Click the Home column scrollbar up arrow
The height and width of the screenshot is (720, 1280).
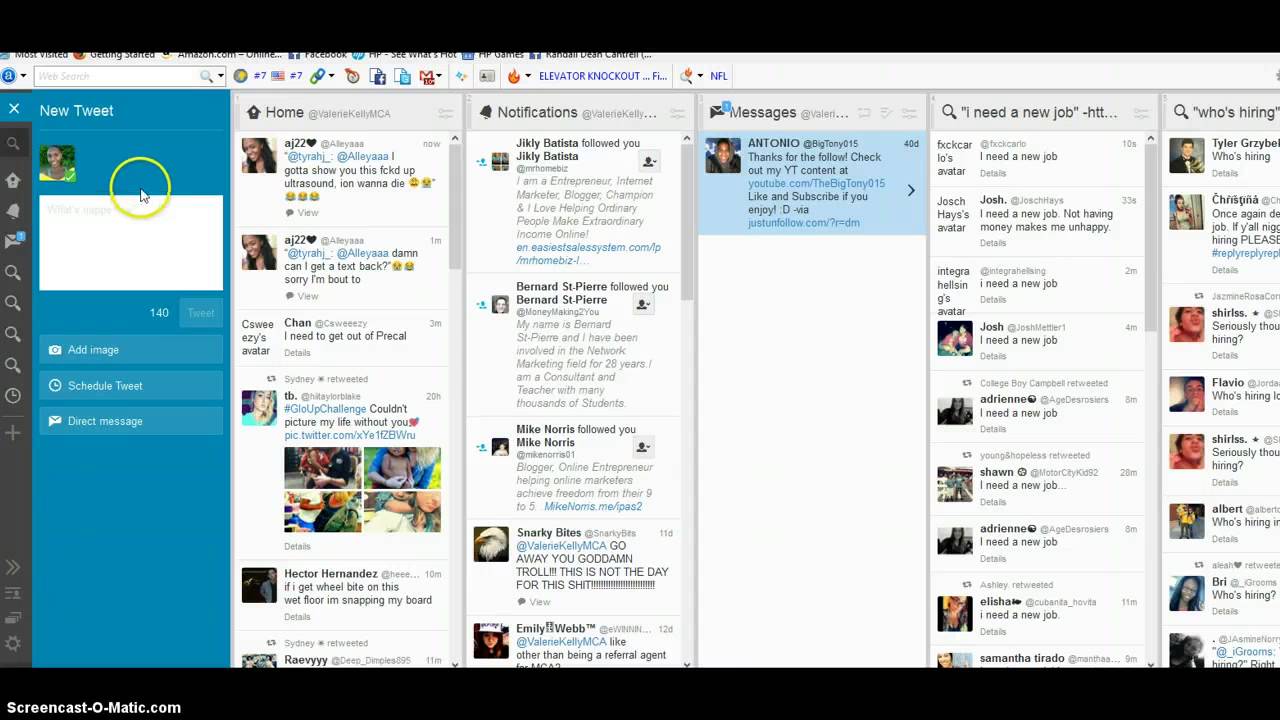tap(455, 139)
